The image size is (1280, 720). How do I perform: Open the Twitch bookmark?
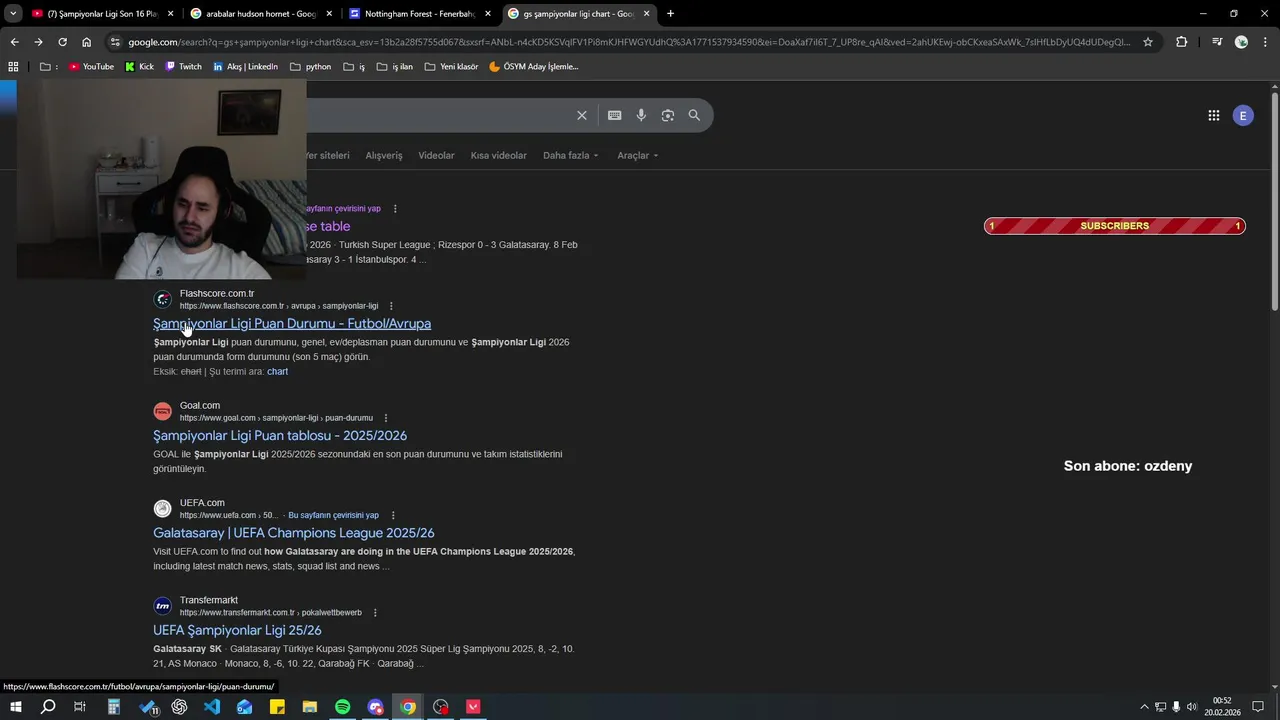(183, 67)
